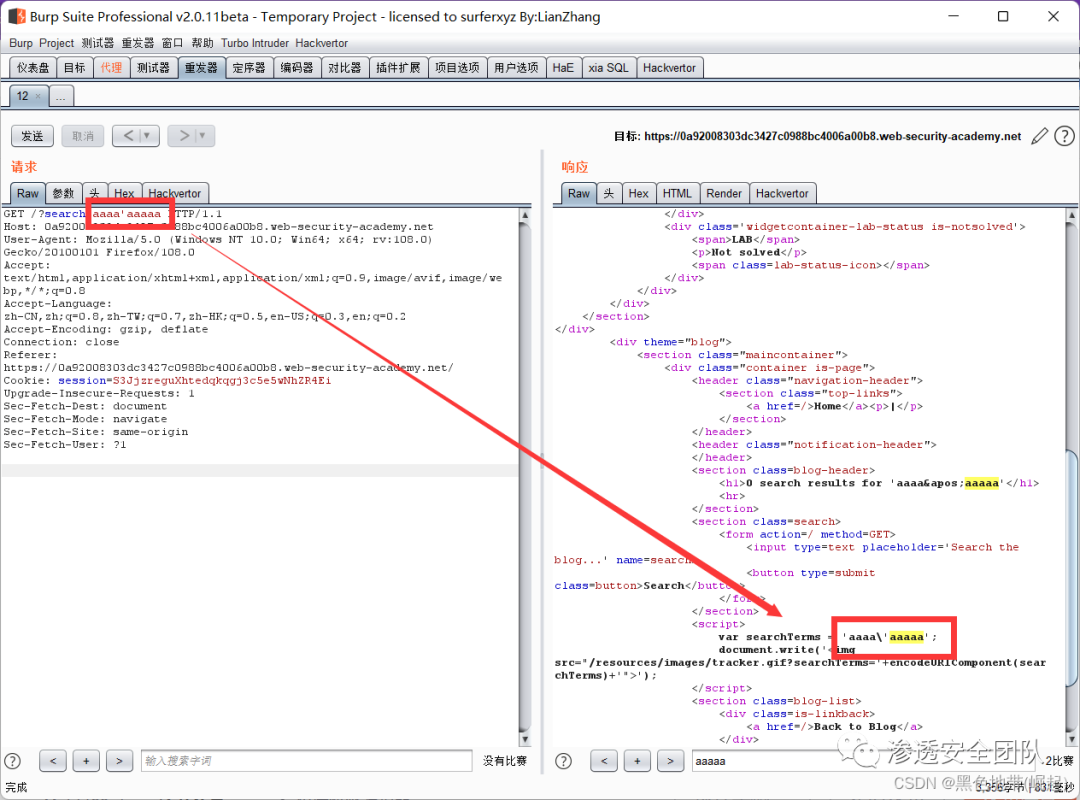Image resolution: width=1080 pixels, height=800 pixels.
Task: Open the 测试器 menu in menu bar
Action: click(x=98, y=43)
